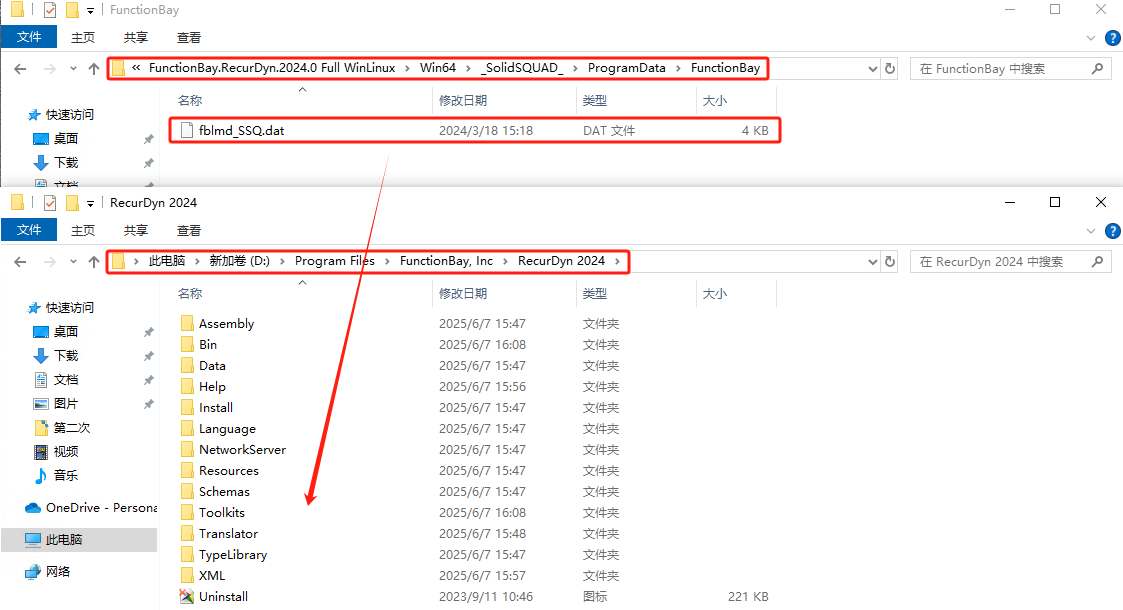The width and height of the screenshot is (1123, 610).
Task: Open address bar history dropdown in RecurDyn 2024 window
Action: click(872, 262)
